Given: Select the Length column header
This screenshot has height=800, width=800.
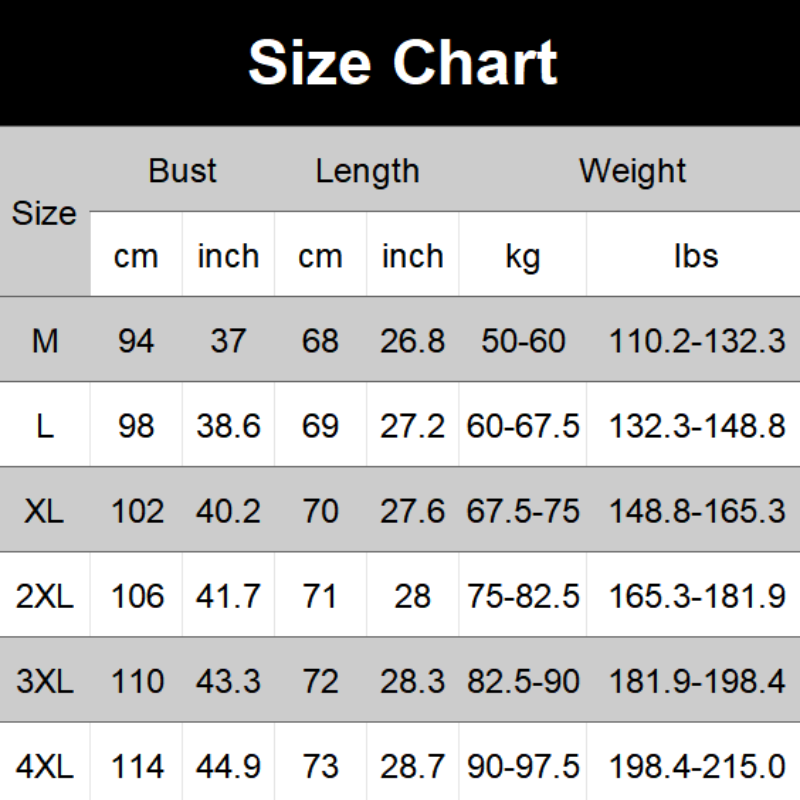Looking at the screenshot, I should tap(367, 171).
